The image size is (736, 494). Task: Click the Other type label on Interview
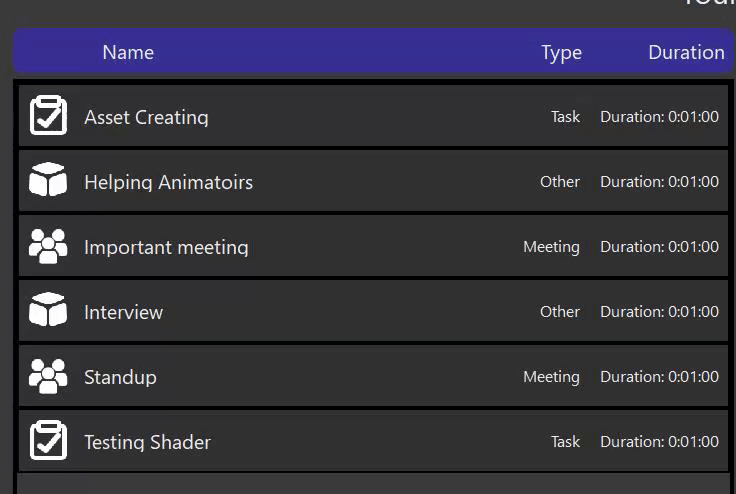pos(559,312)
